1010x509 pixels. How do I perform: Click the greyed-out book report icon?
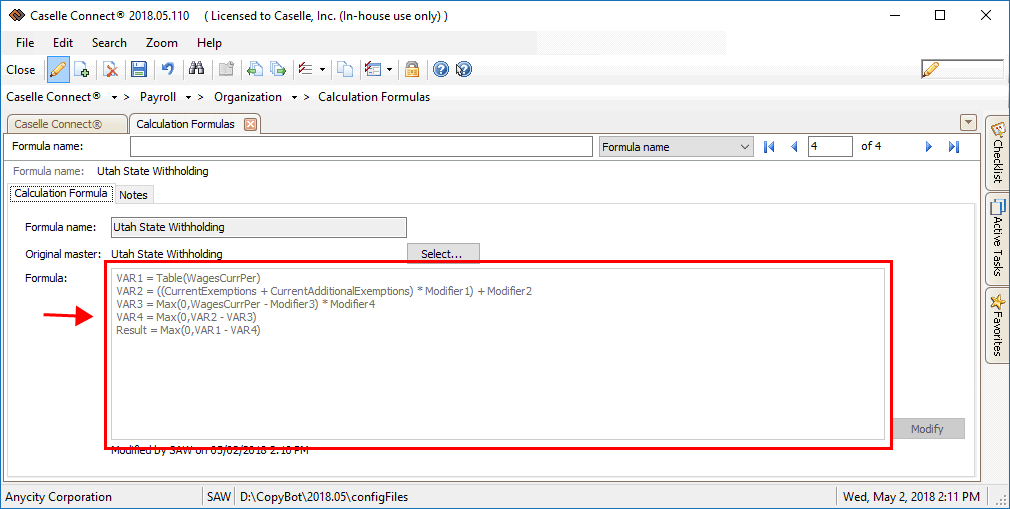[x=226, y=69]
